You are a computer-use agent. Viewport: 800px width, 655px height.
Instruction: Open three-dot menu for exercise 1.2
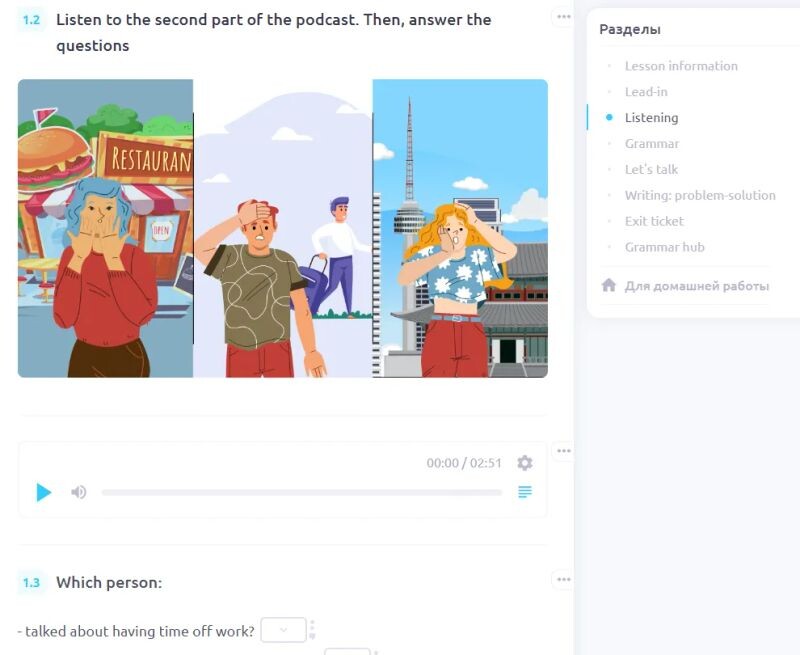click(x=564, y=17)
